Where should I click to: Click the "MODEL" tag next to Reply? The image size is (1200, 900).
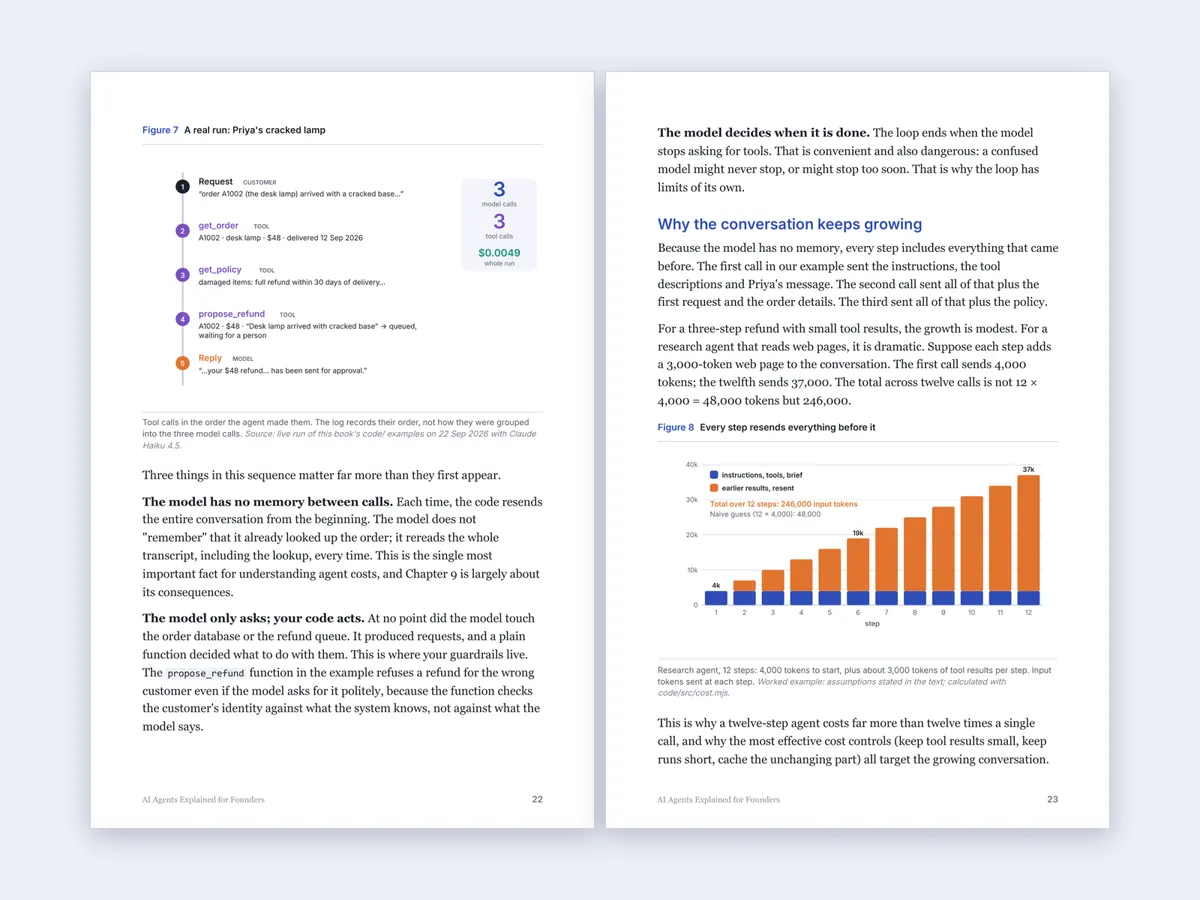click(x=243, y=359)
